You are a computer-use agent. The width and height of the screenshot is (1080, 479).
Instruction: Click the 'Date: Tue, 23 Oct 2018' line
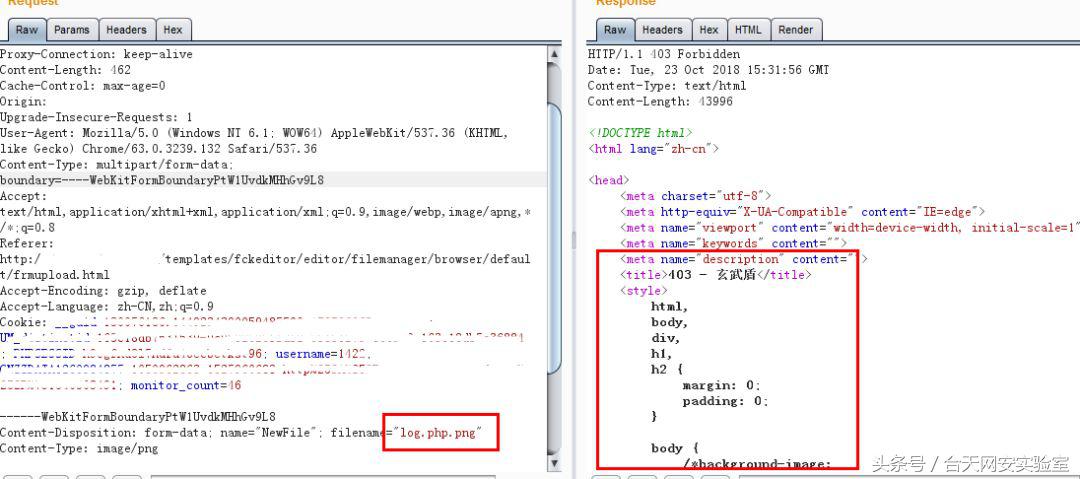[709, 70]
